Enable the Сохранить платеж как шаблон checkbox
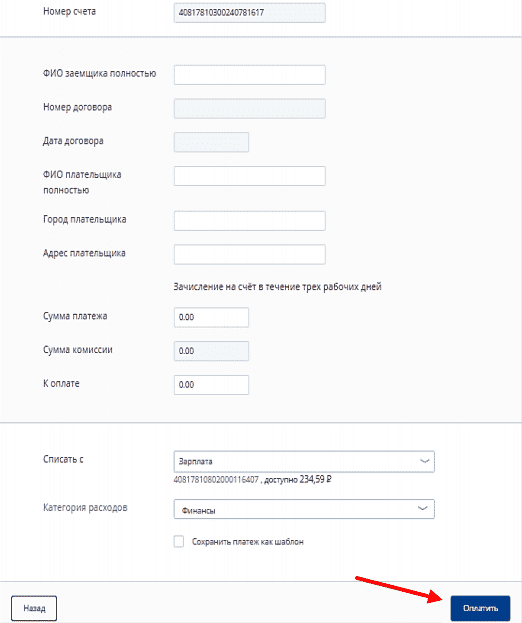 (179, 542)
